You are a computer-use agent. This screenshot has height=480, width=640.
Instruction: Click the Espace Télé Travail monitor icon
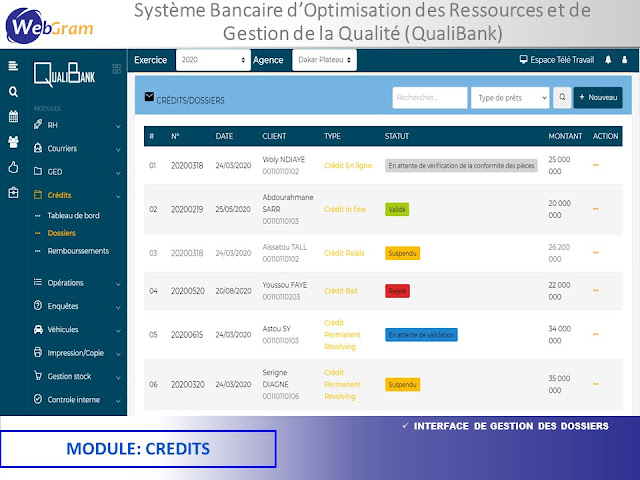pyautogui.click(x=523, y=60)
